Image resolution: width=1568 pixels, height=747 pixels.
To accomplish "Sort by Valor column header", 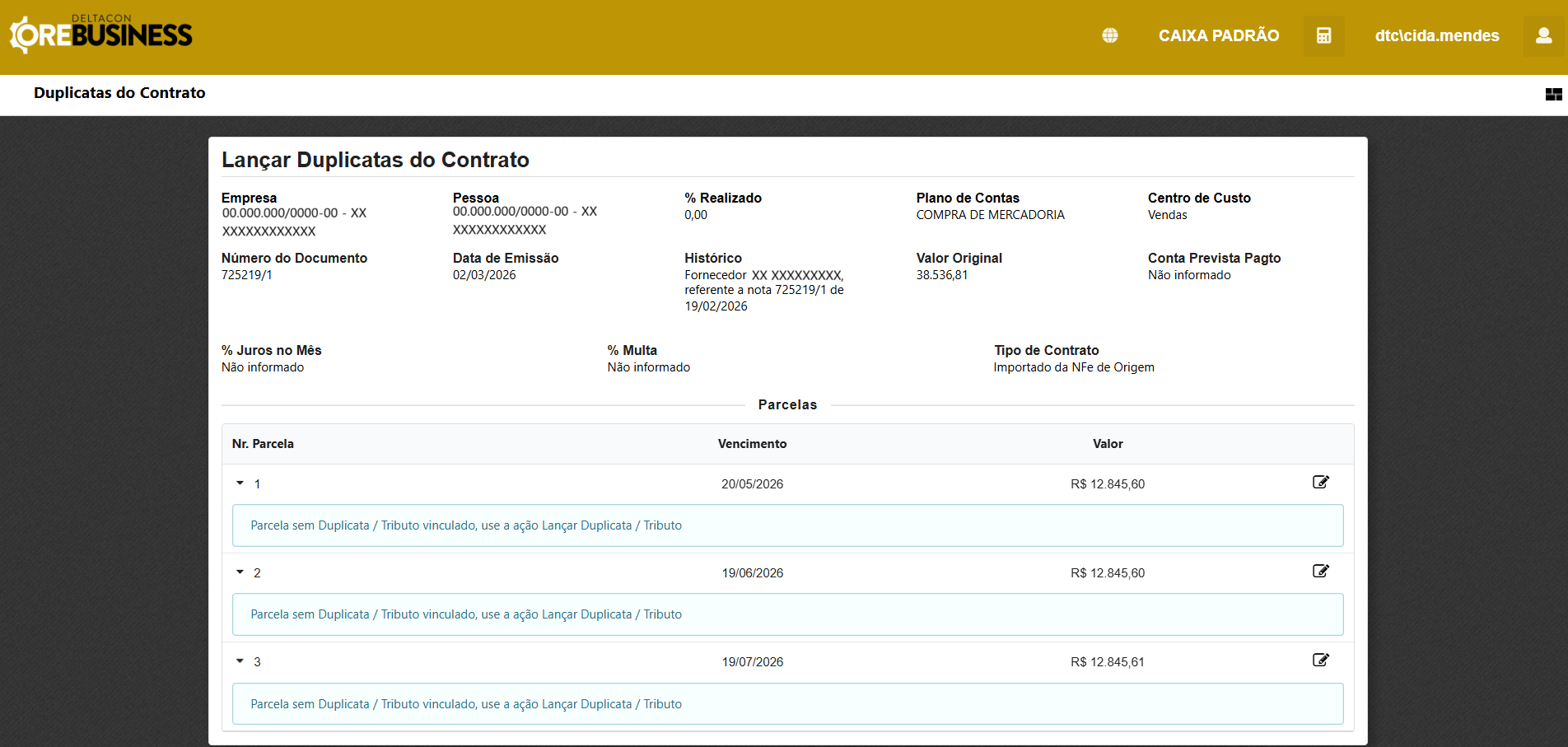I will click(x=1107, y=444).
